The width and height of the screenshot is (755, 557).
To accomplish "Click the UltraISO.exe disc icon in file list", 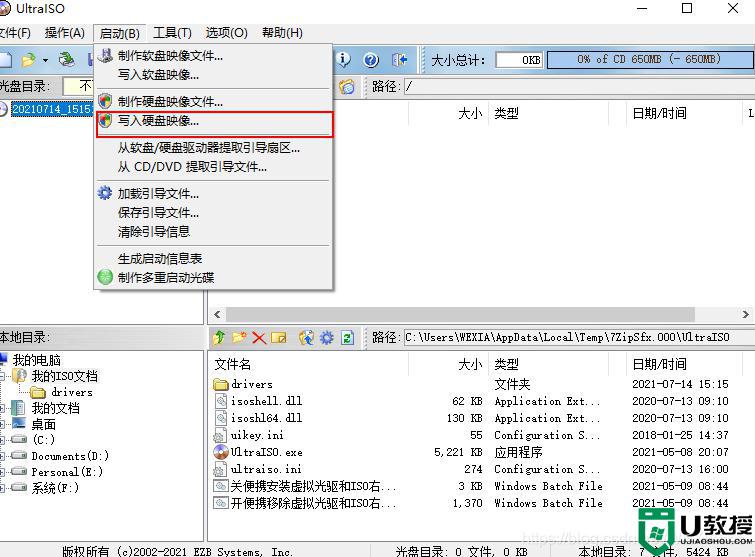I will tap(221, 452).
